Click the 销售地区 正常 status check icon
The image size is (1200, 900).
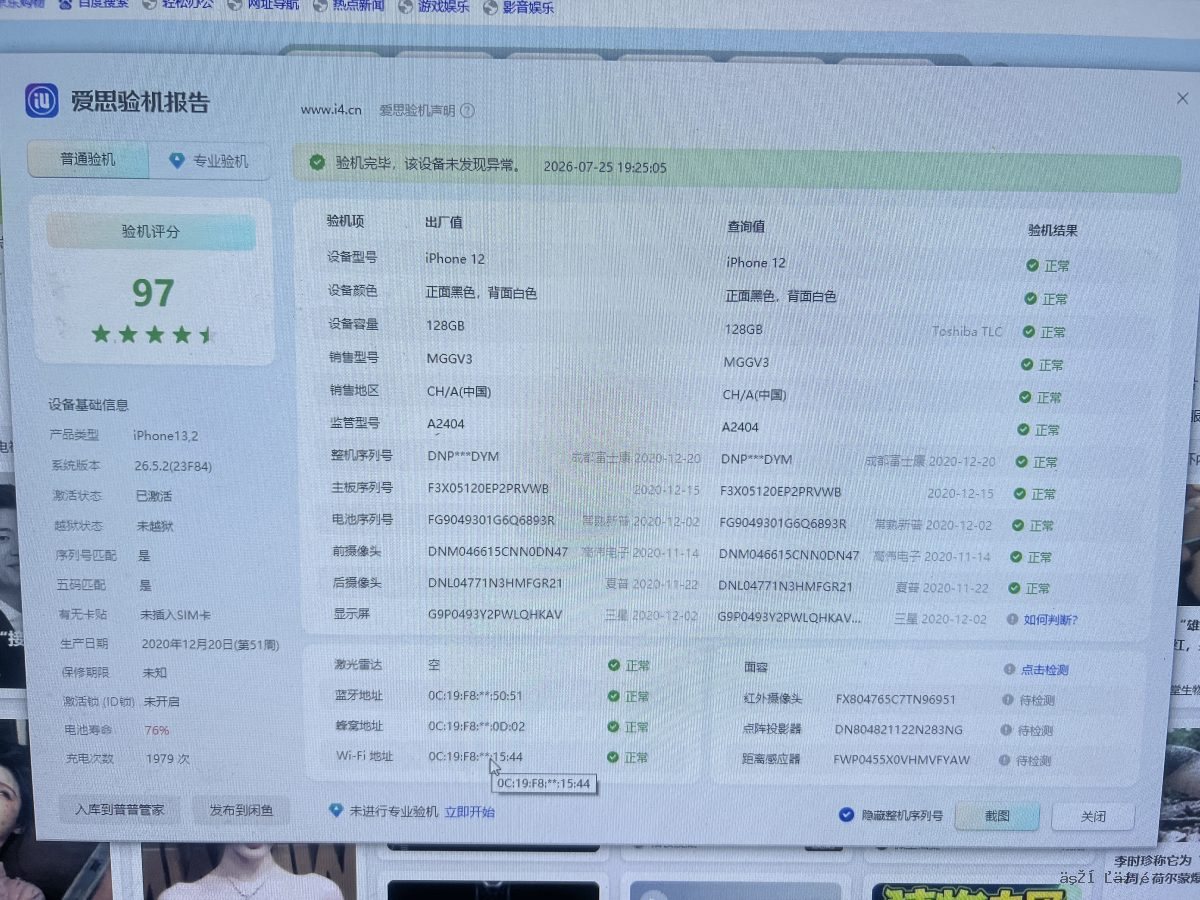click(x=1024, y=397)
